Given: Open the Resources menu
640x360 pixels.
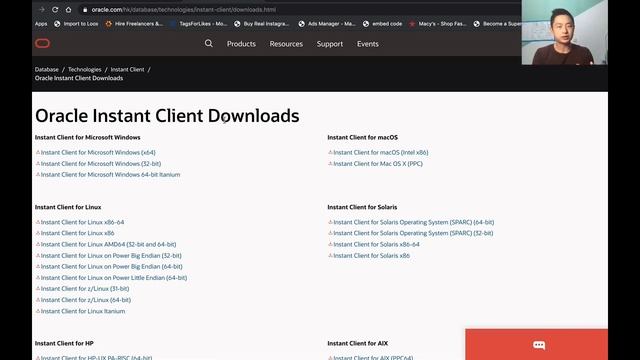Looking at the screenshot, I should pyautogui.click(x=286, y=44).
